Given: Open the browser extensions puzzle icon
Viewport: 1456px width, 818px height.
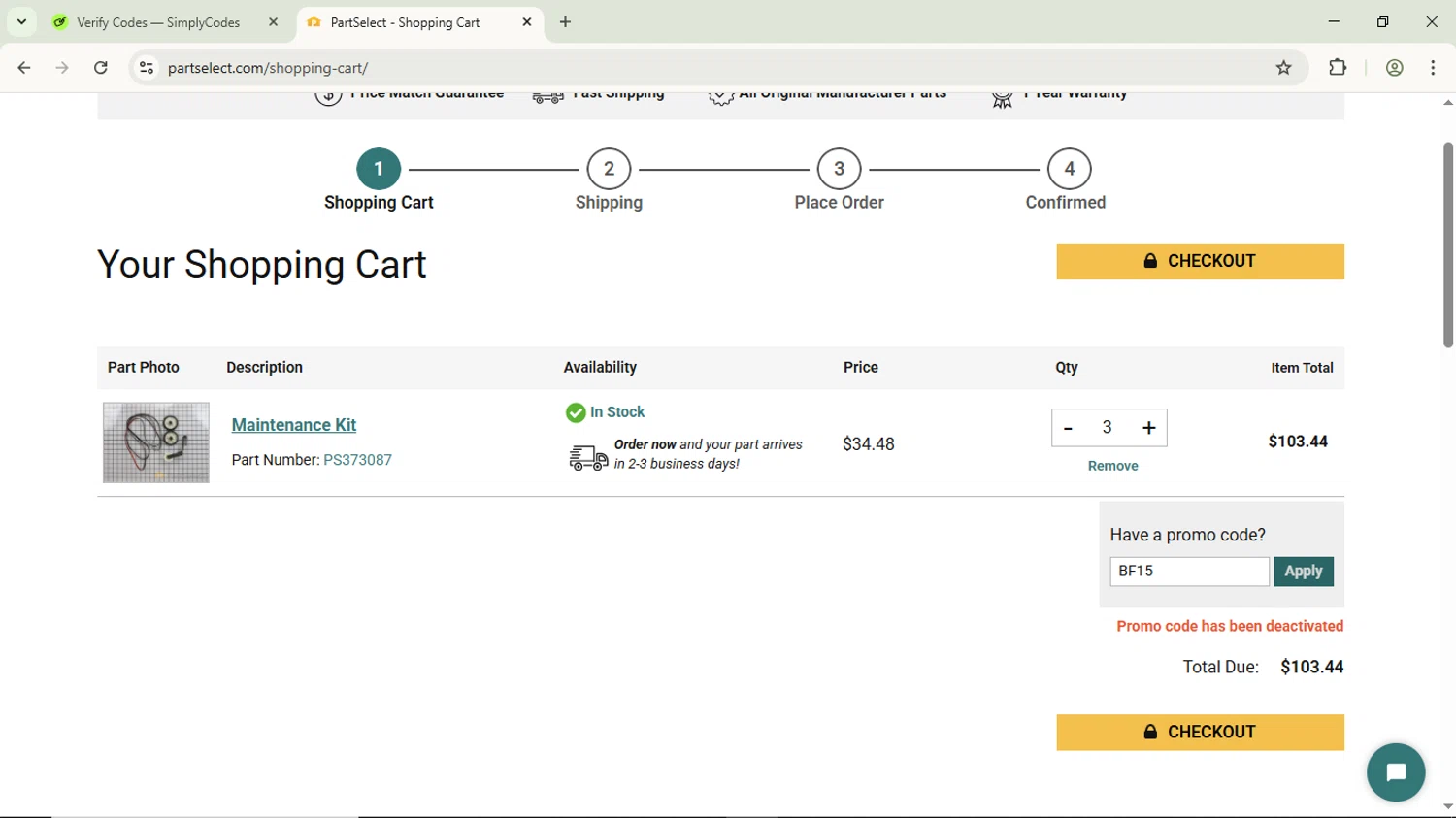Looking at the screenshot, I should [x=1338, y=68].
